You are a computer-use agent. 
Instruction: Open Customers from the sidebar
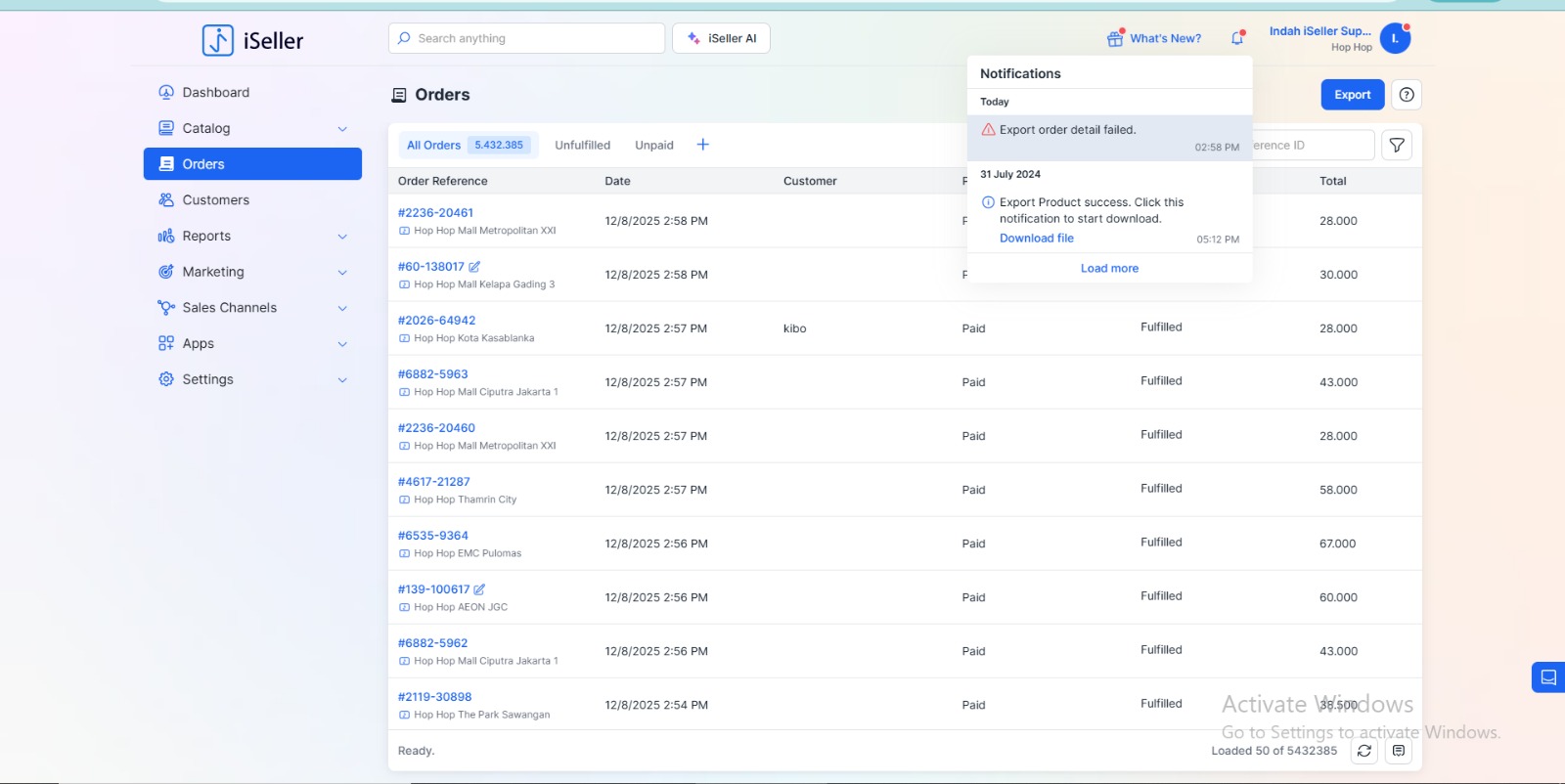[215, 200]
